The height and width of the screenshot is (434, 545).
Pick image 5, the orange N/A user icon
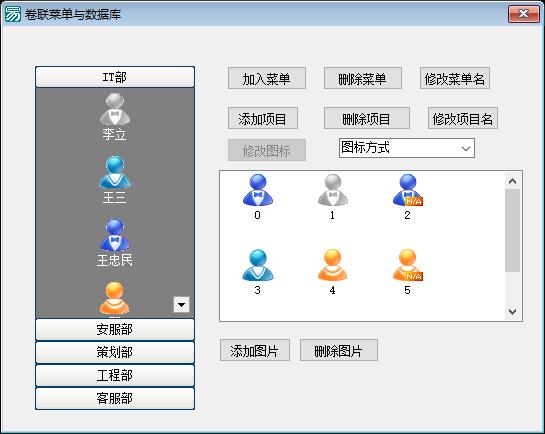408,265
